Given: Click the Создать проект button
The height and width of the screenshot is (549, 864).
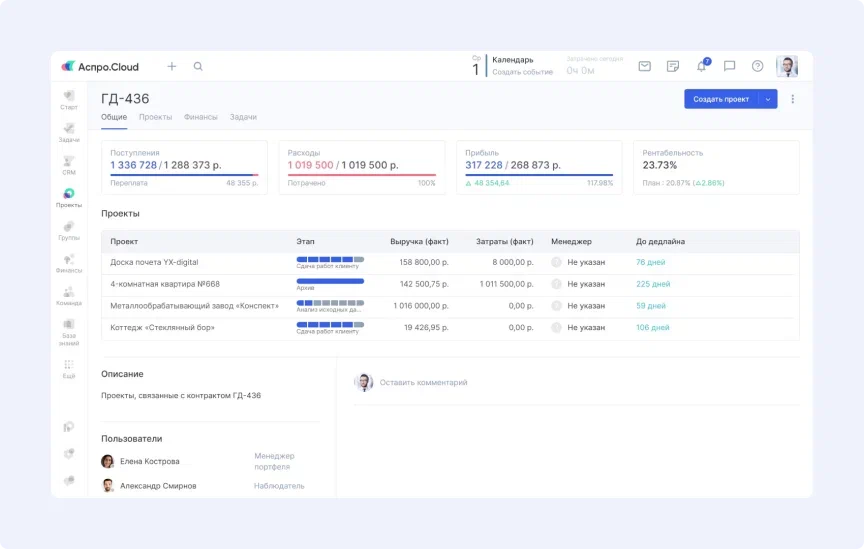Looking at the screenshot, I should tap(721, 99).
